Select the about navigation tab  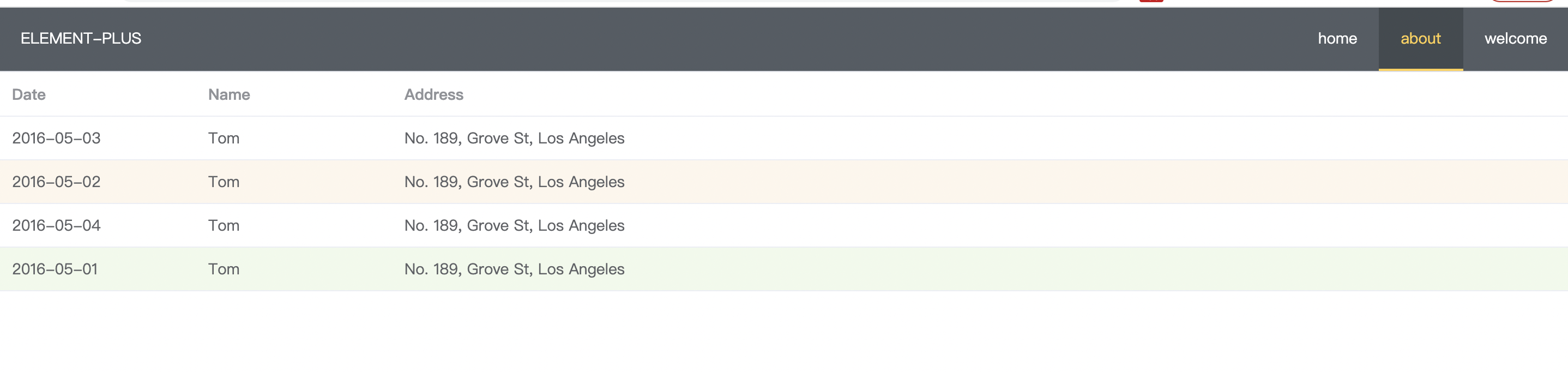(1420, 39)
